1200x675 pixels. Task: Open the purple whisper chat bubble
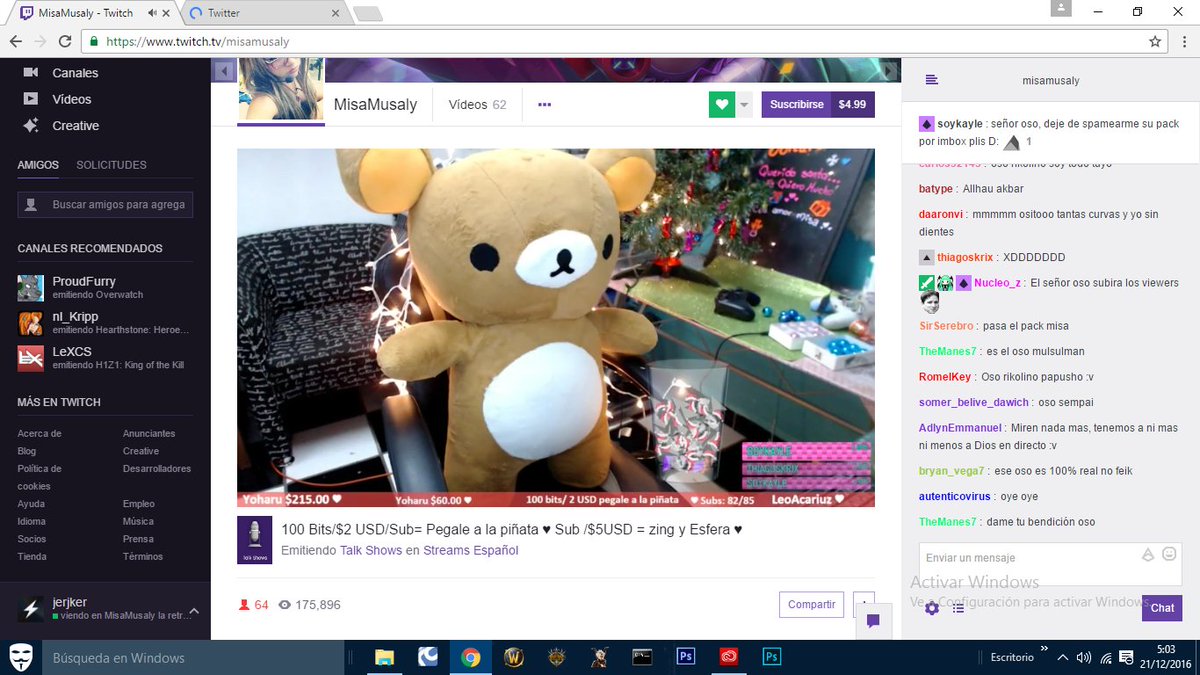[x=873, y=621]
